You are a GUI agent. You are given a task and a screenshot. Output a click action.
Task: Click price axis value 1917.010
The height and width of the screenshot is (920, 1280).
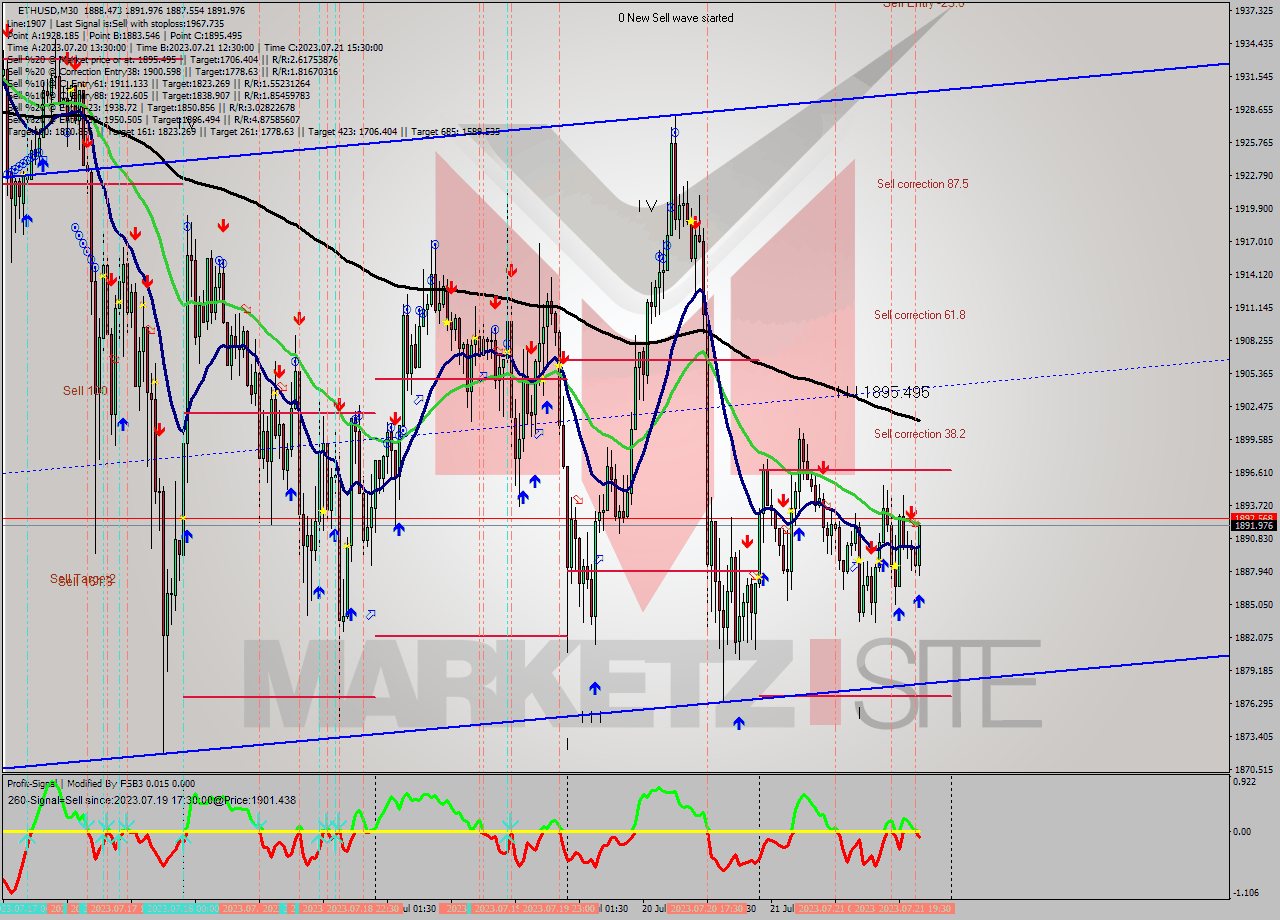pos(1253,241)
